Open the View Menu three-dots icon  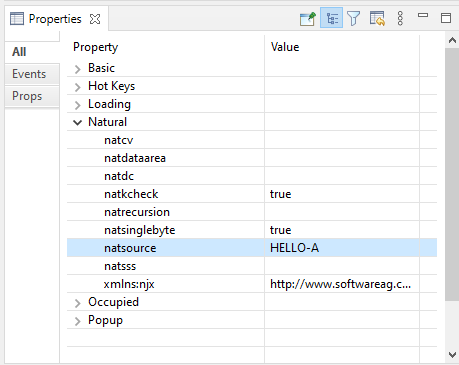[x=400, y=18]
